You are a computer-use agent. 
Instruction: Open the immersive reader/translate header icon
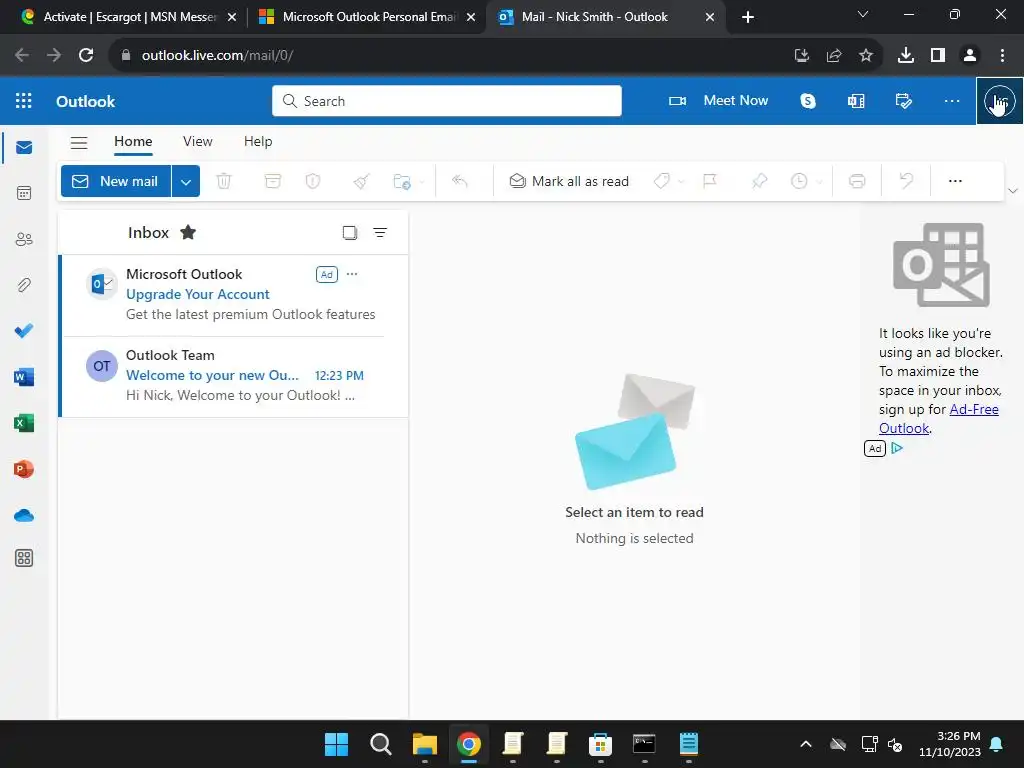856,101
